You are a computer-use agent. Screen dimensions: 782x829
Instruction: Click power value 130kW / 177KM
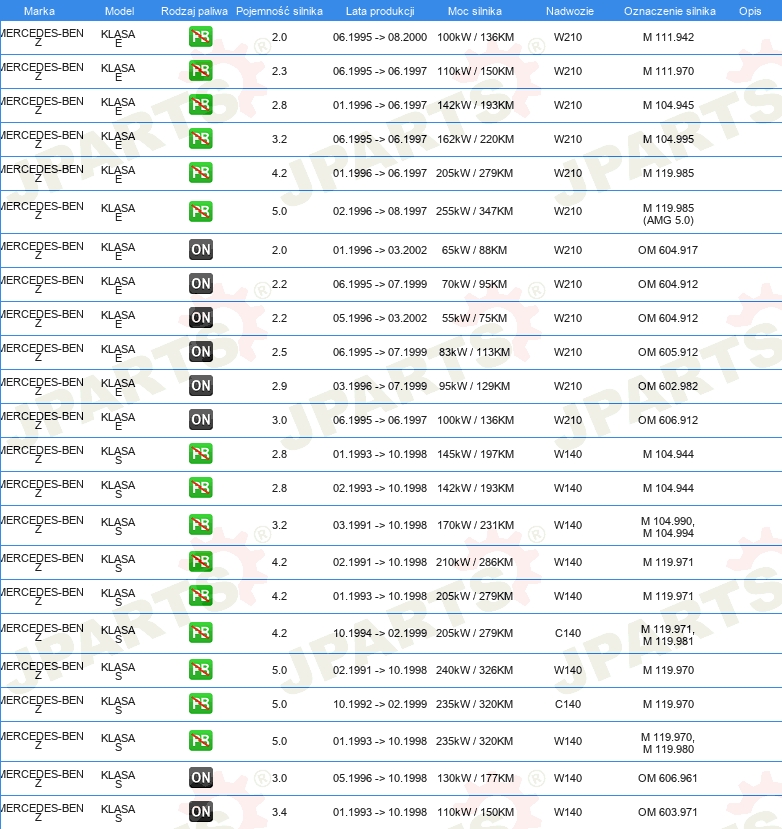tap(475, 778)
